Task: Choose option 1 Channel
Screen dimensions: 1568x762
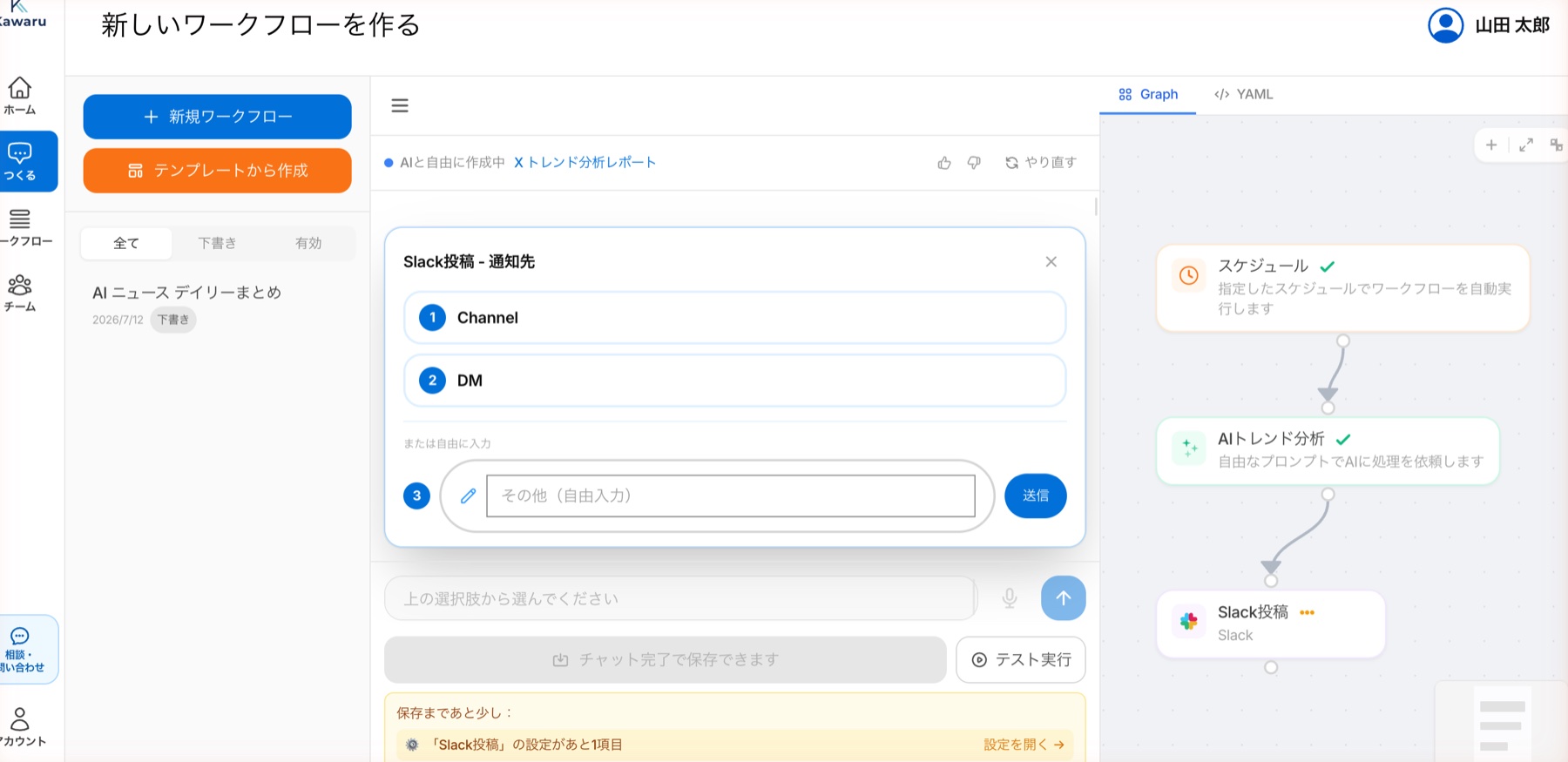Action: click(x=734, y=318)
